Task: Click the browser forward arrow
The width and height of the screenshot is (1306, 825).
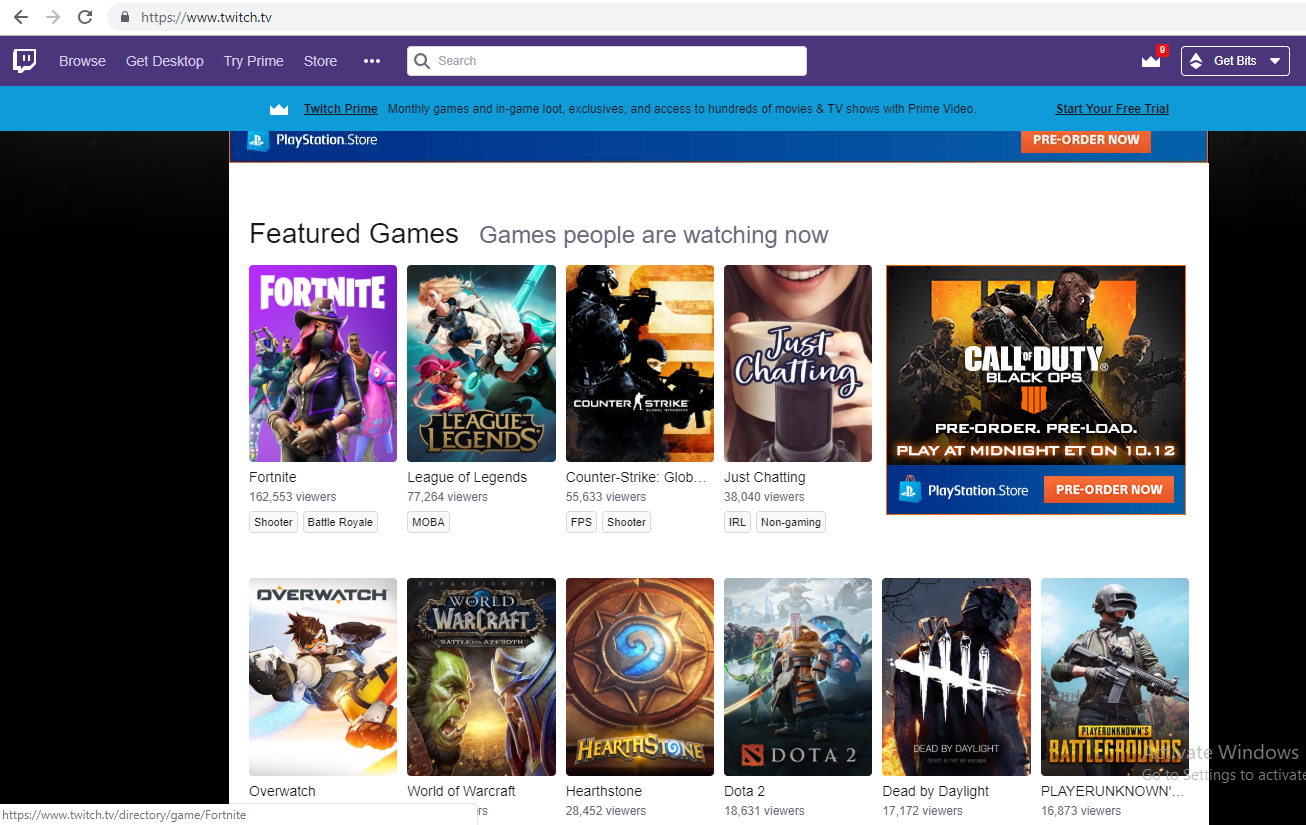Action: [53, 17]
